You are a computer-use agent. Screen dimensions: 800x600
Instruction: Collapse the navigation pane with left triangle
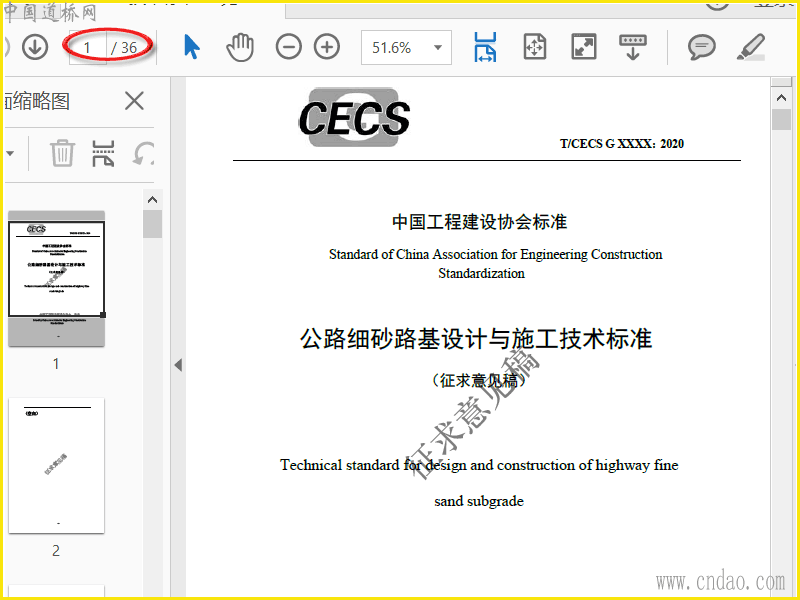pyautogui.click(x=178, y=365)
